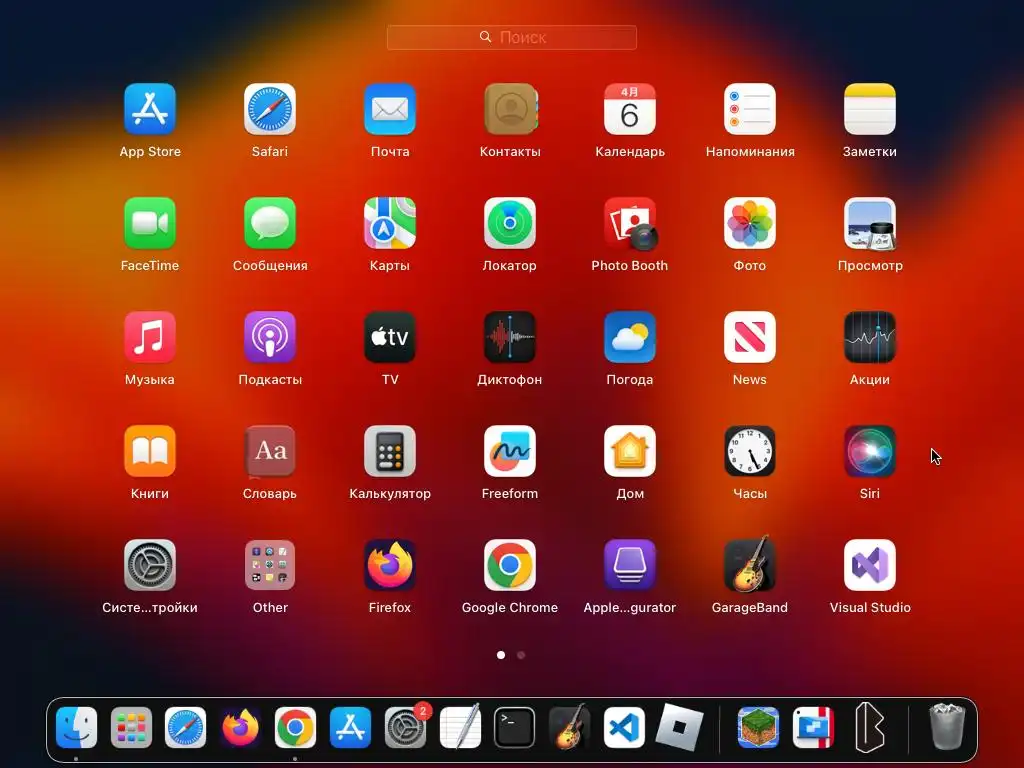The image size is (1024, 768).
Task: Open System Settings in Launchpad grid
Action: point(150,565)
